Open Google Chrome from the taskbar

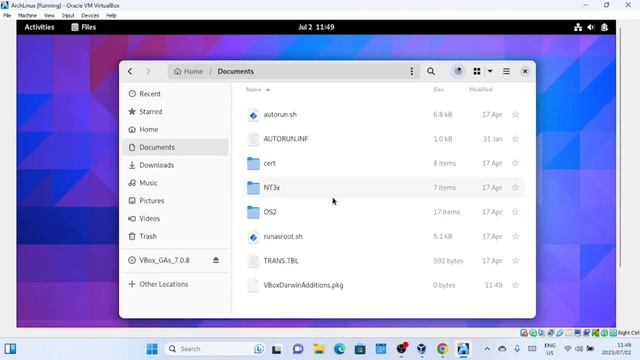pyautogui.click(x=442, y=349)
